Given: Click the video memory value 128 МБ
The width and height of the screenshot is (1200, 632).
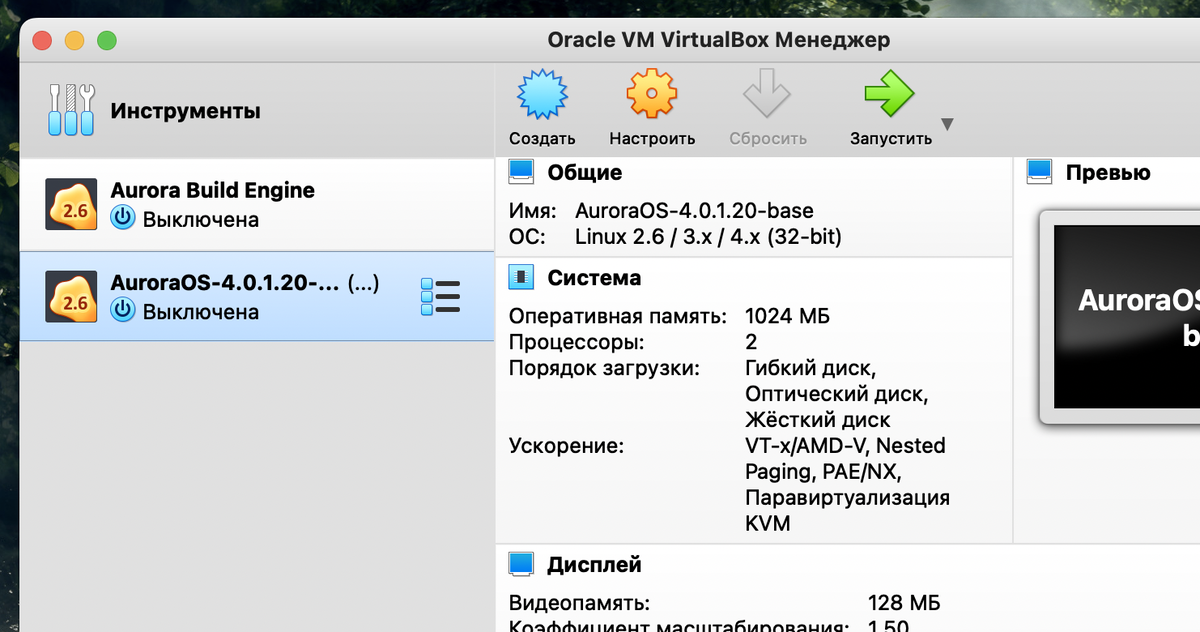Looking at the screenshot, I should 904,603.
